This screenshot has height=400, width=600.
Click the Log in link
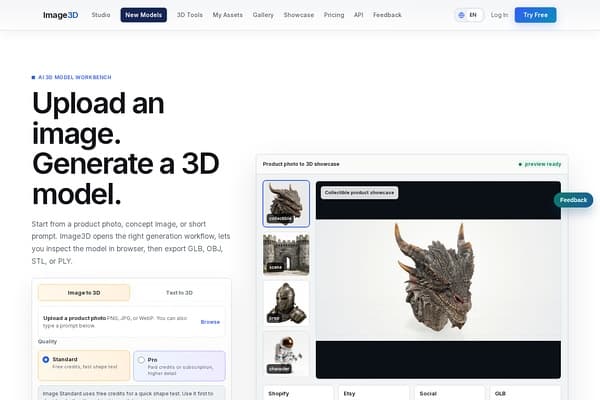point(499,15)
